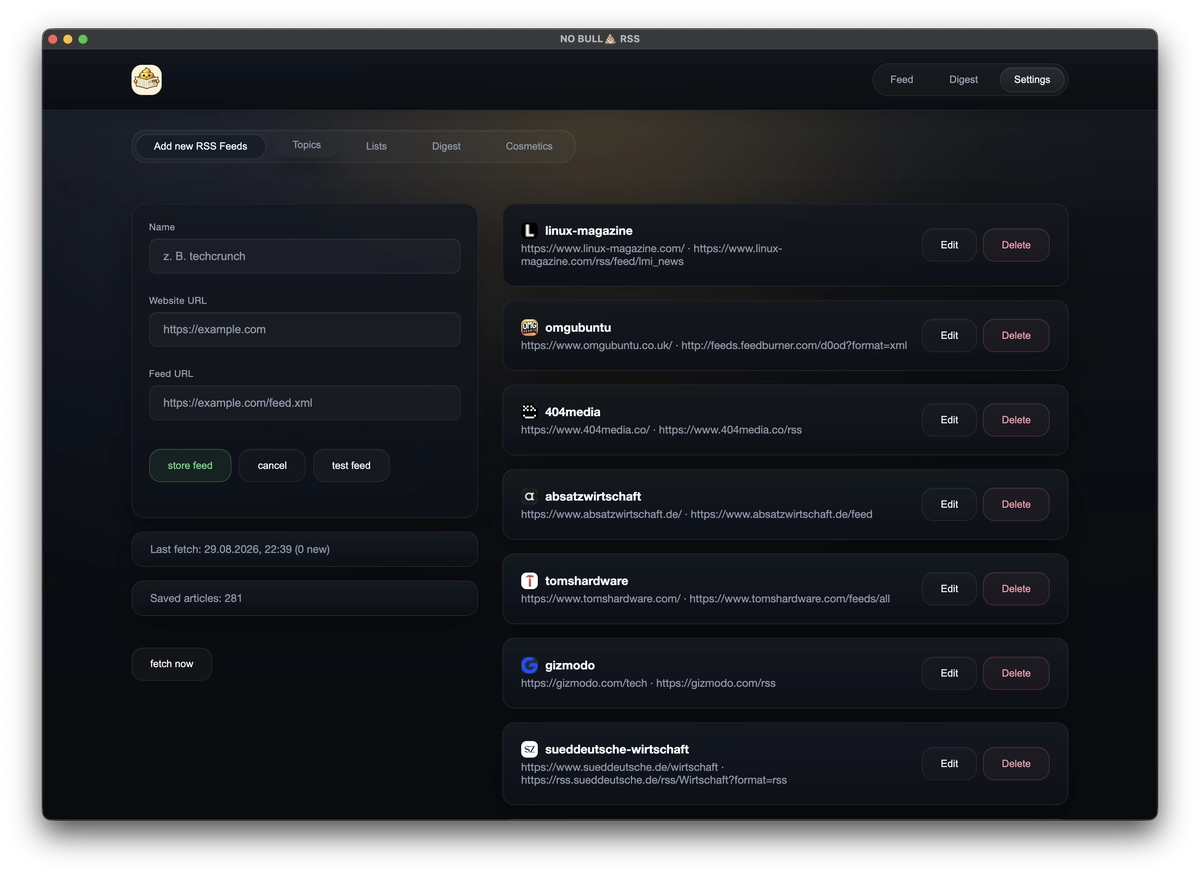This screenshot has height=876, width=1200.
Task: Switch to the Topics settings tab
Action: pos(307,145)
